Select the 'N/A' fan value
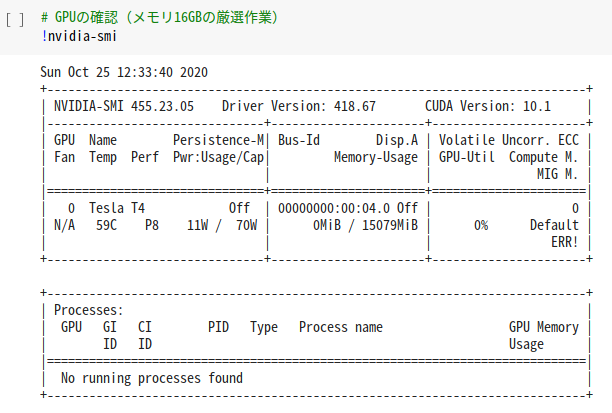612x413 pixels. [x=64, y=225]
